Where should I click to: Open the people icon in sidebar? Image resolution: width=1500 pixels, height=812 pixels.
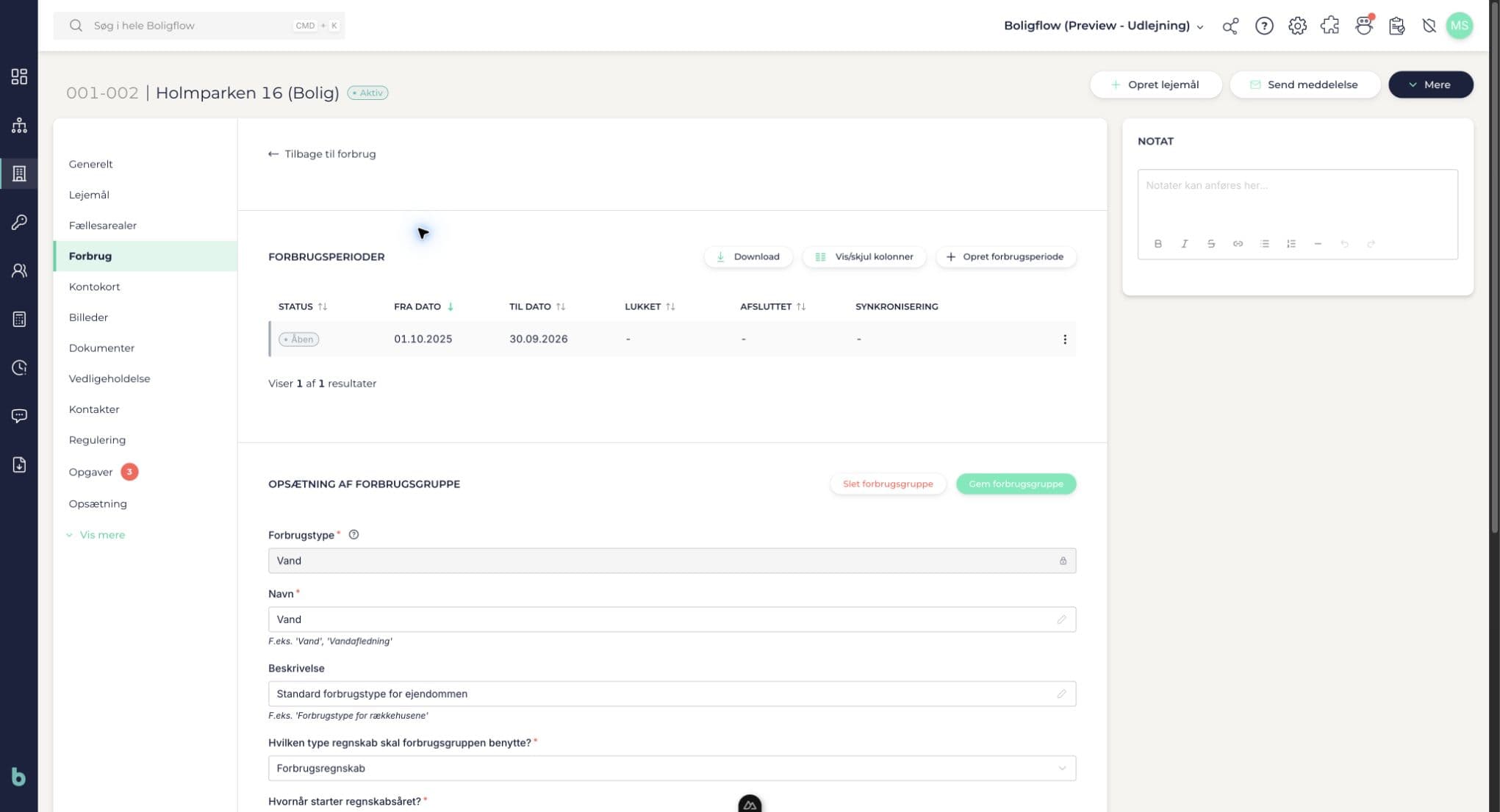coord(19,270)
